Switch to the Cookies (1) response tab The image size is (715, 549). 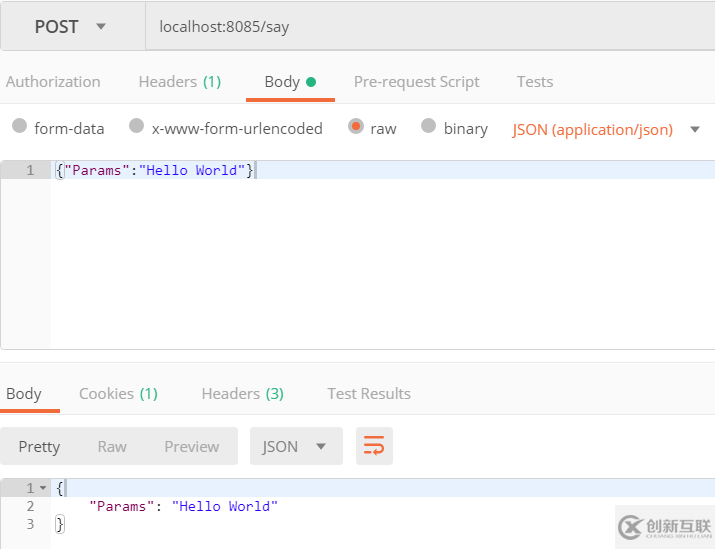coord(119,394)
